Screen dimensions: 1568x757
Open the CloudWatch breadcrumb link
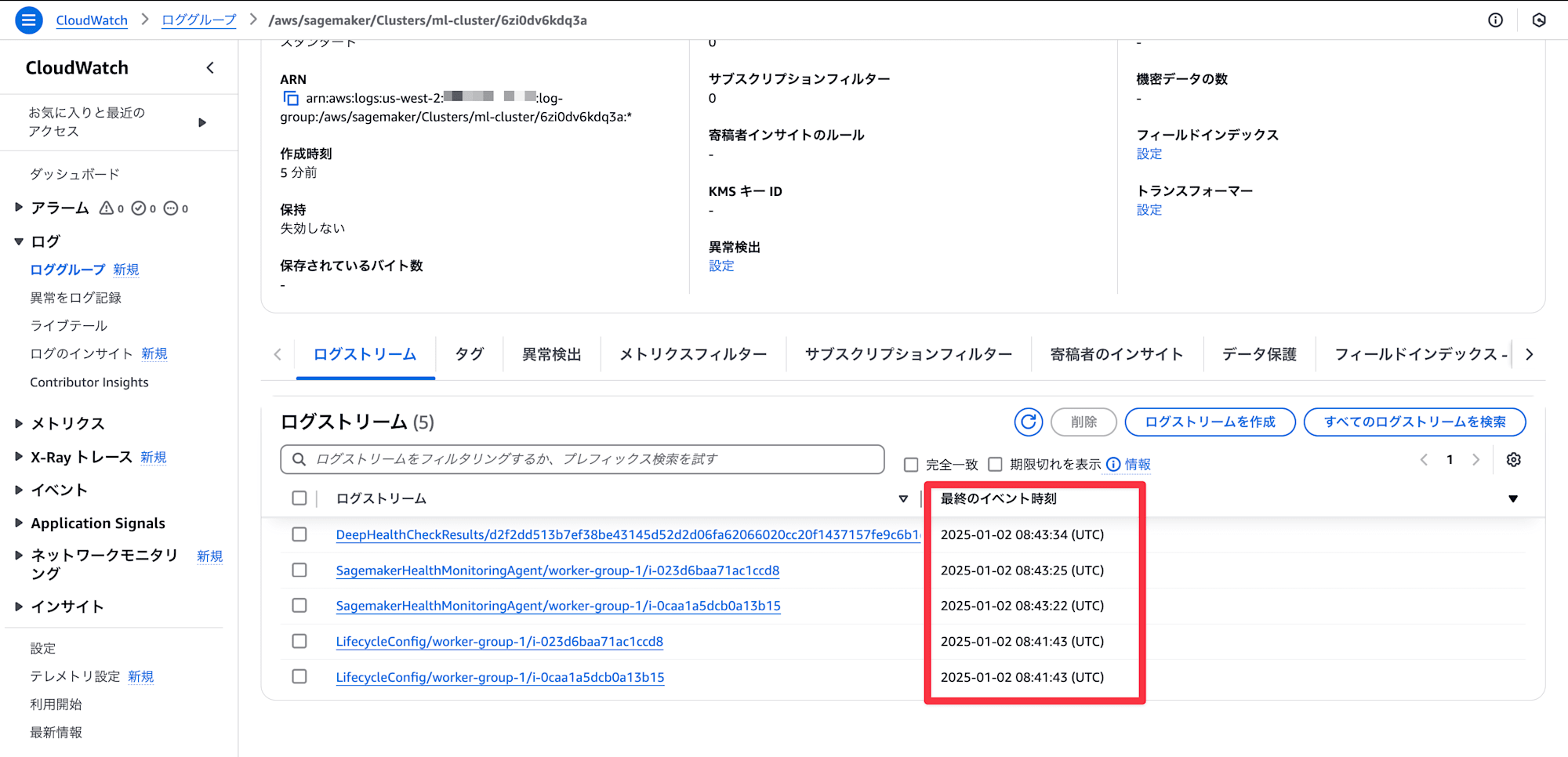[92, 20]
